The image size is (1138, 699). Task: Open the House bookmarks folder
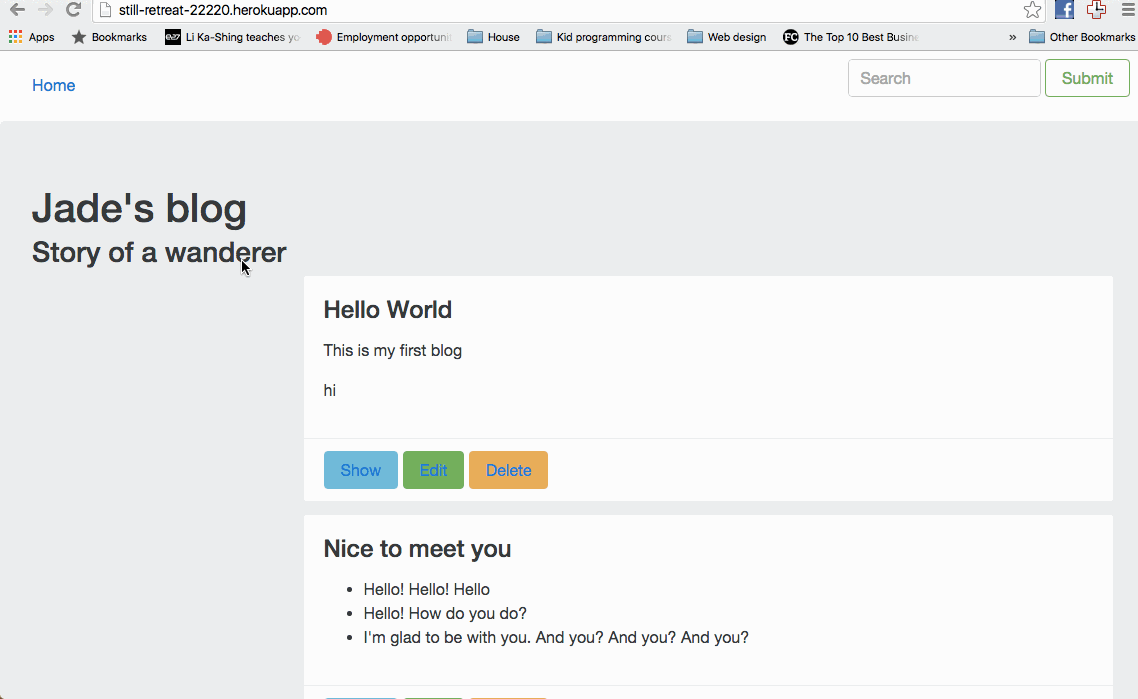(494, 37)
